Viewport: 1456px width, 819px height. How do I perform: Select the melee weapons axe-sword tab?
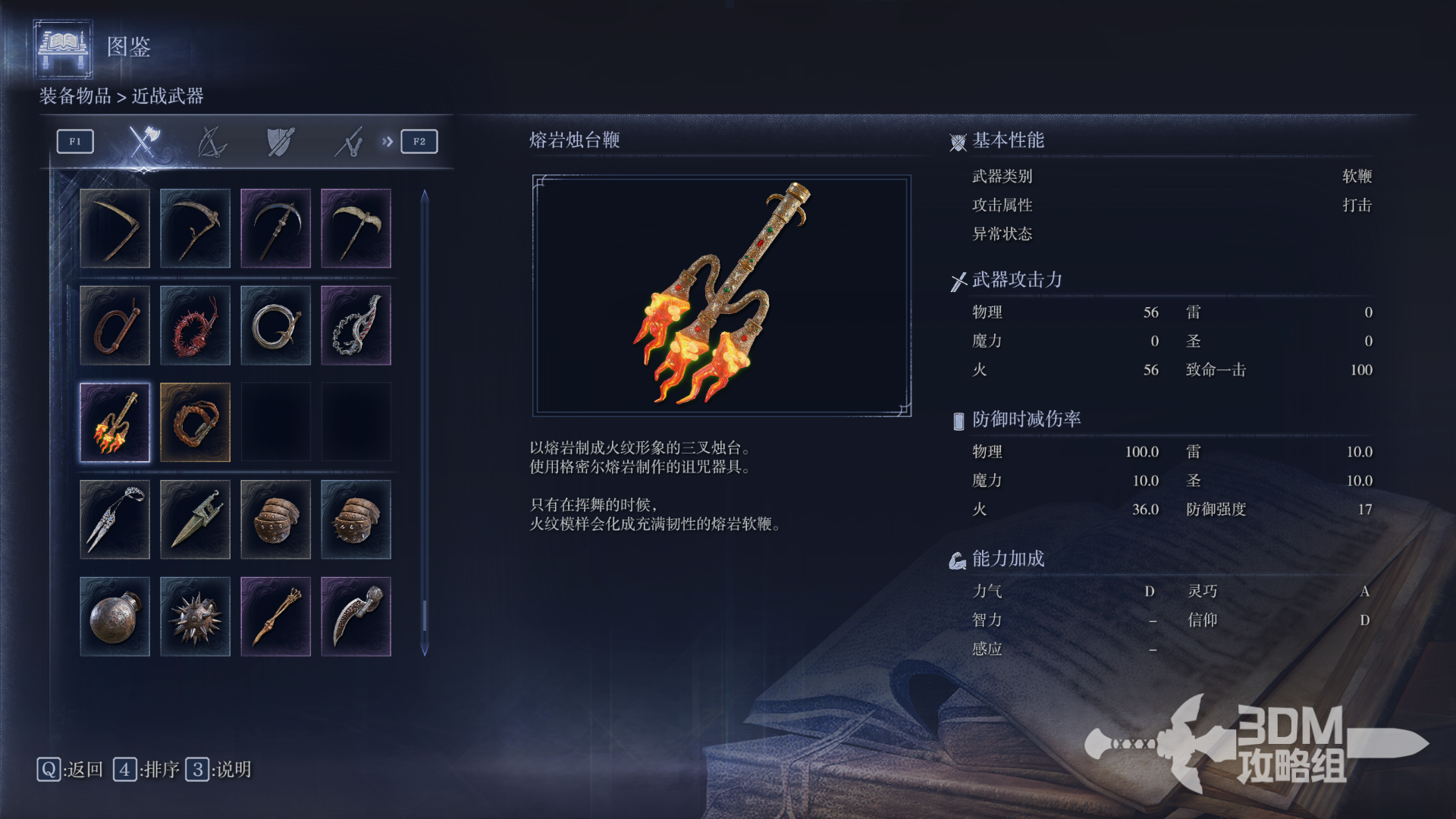tap(143, 141)
